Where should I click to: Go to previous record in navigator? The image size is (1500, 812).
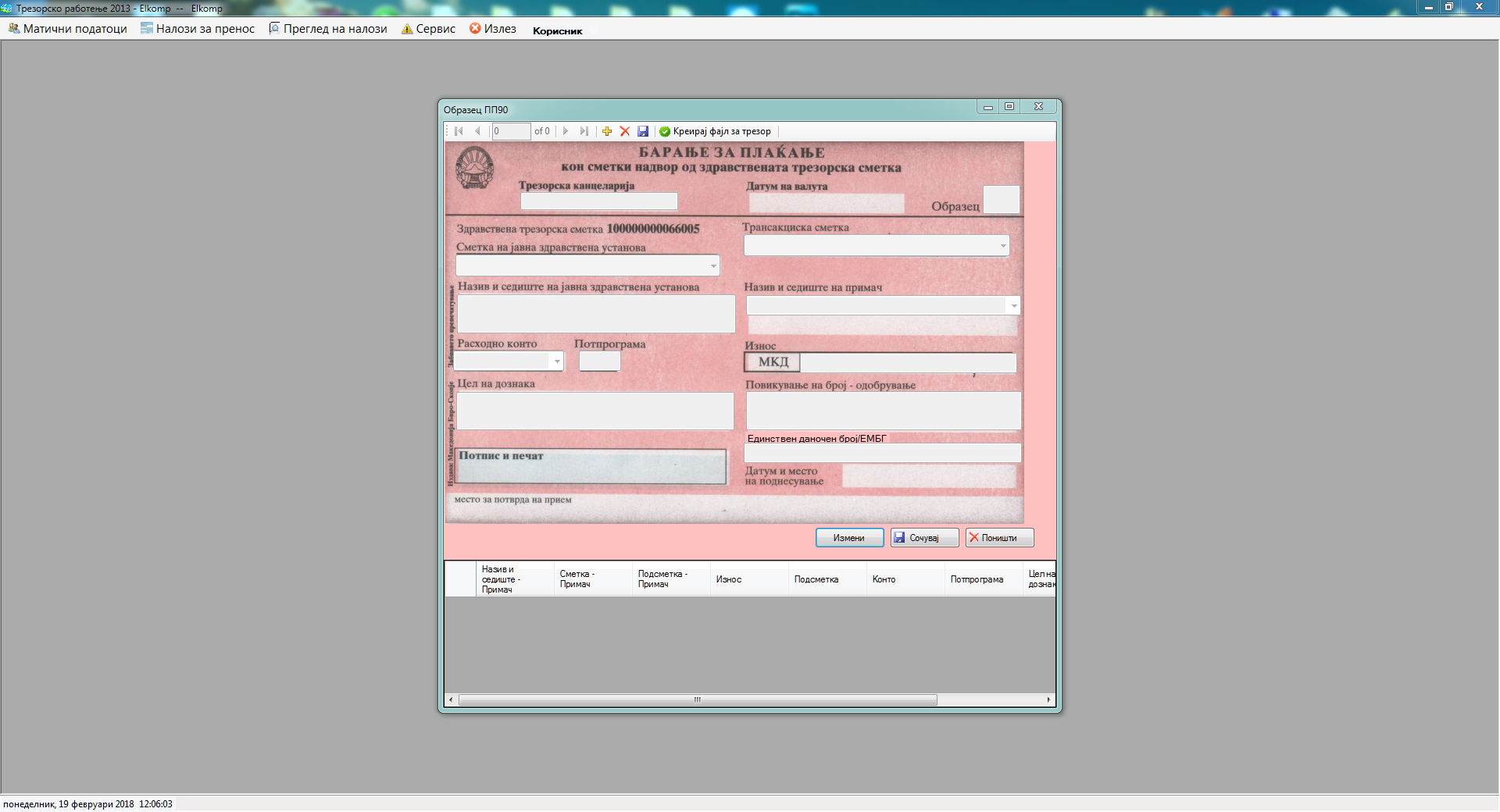[x=477, y=131]
